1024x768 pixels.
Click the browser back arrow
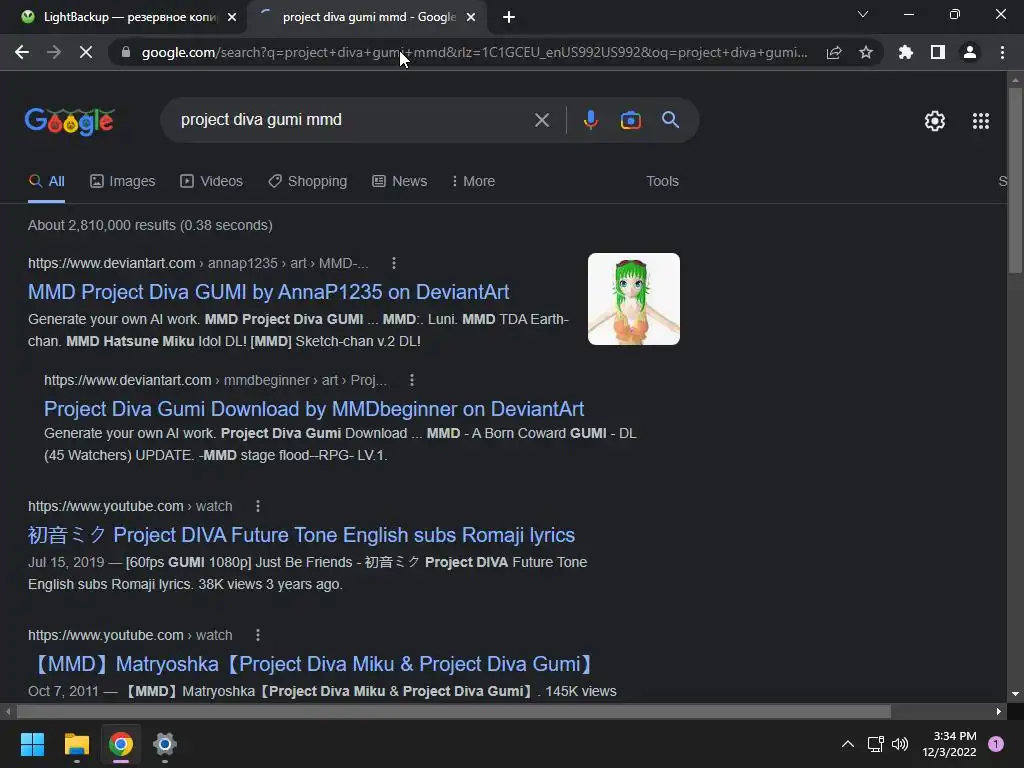click(22, 52)
